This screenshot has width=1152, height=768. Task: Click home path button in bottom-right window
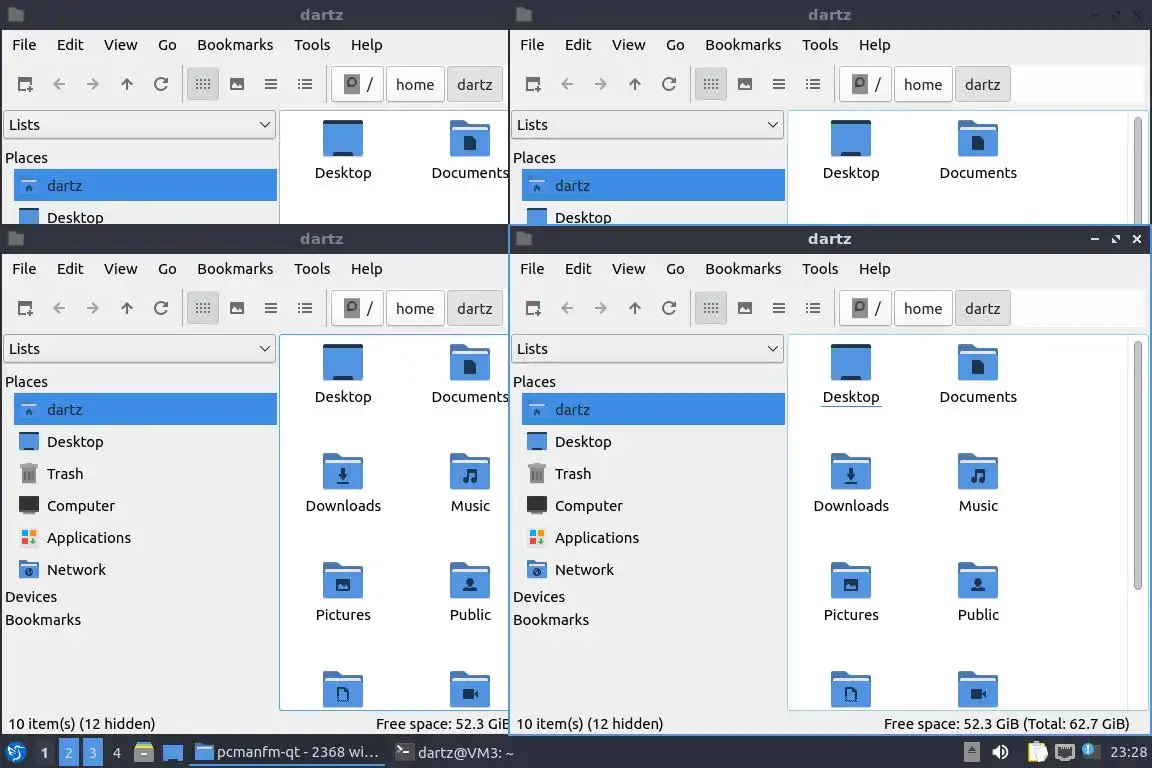coord(923,308)
